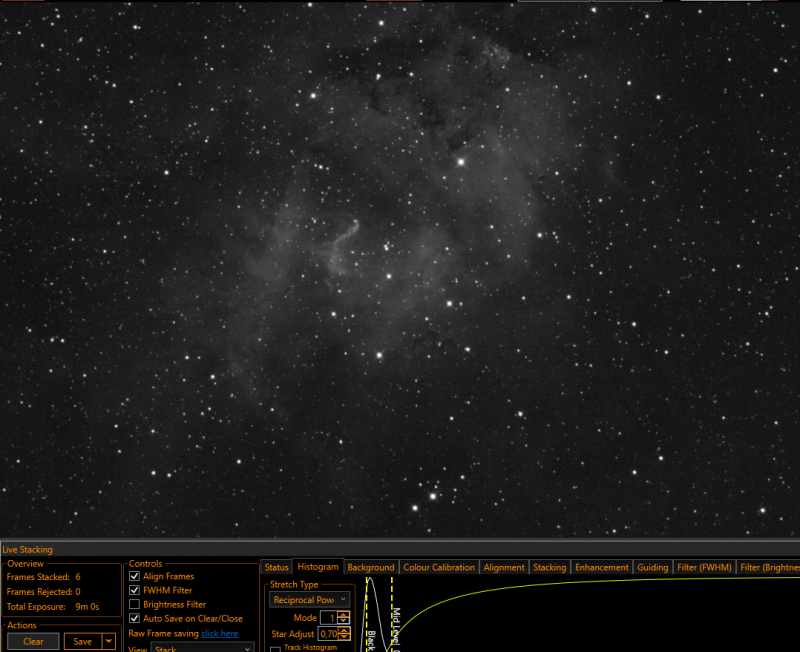Image resolution: width=800 pixels, height=652 pixels.
Task: Click the Mid Level line on histogram
Action: [x=392, y=614]
